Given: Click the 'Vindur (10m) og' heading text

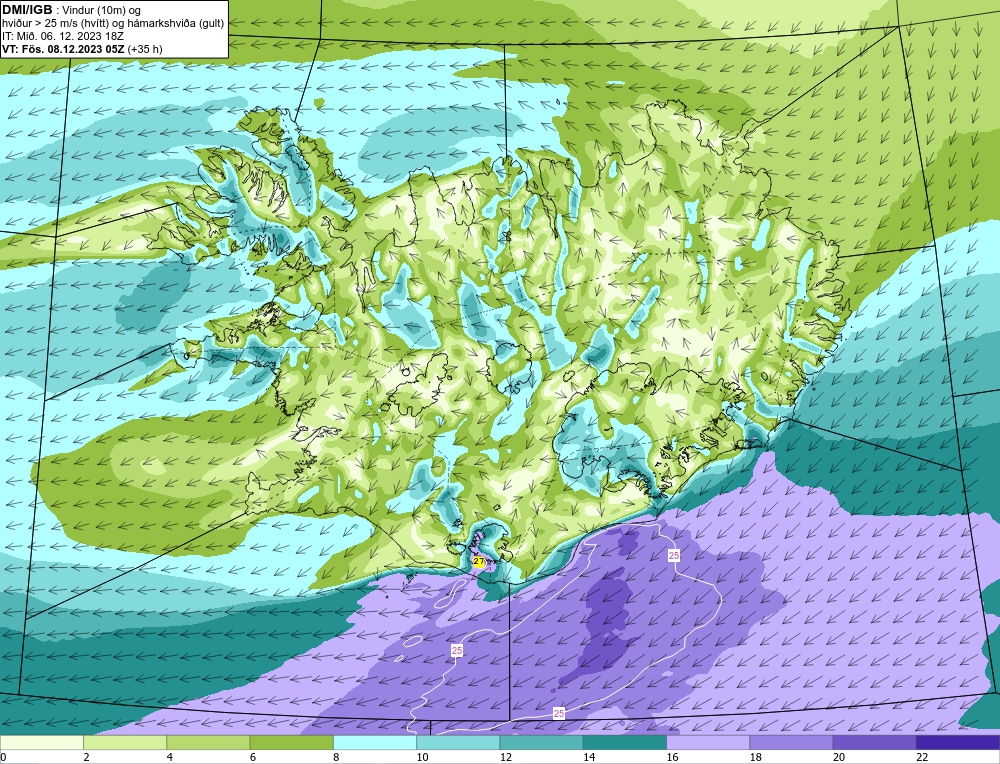Looking at the screenshot, I should tap(103, 10).
